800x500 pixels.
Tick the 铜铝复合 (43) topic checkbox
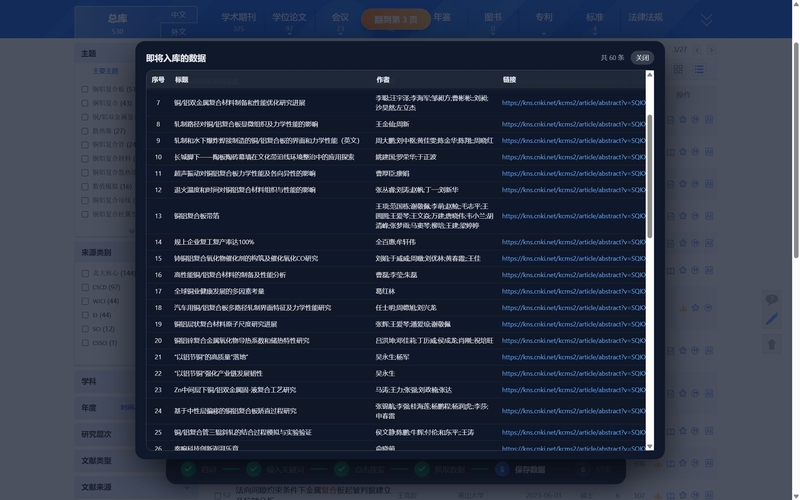coord(85,103)
